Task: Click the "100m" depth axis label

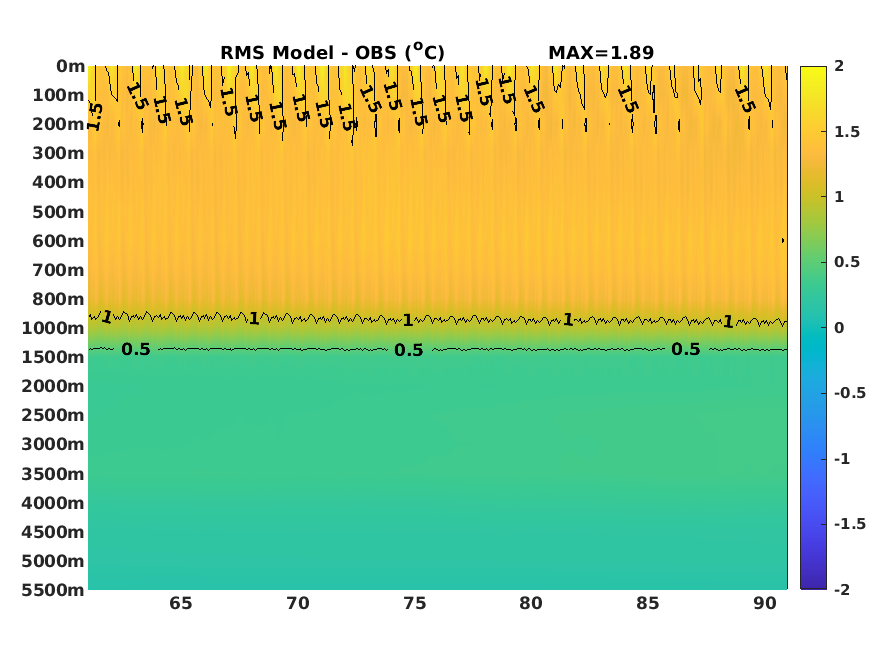Action: 58,95
